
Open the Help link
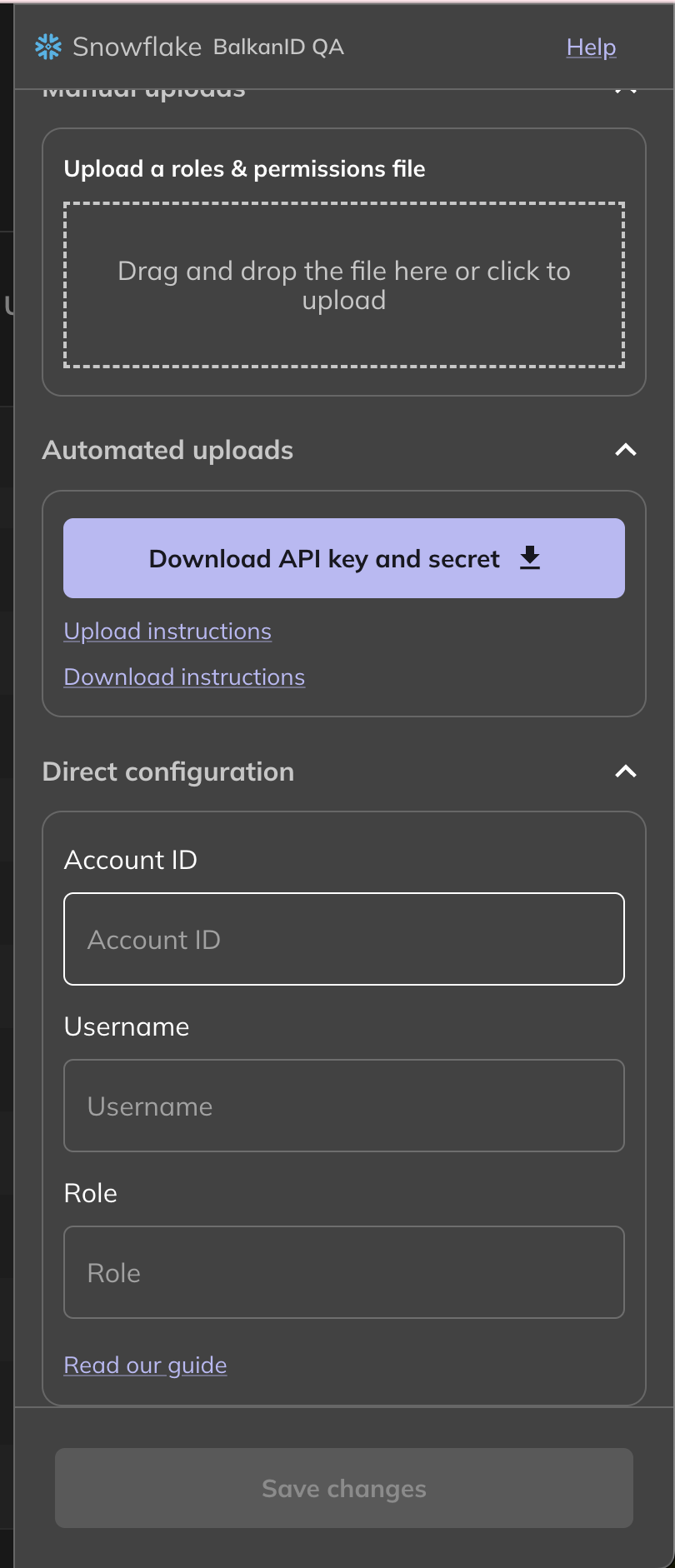pos(591,47)
